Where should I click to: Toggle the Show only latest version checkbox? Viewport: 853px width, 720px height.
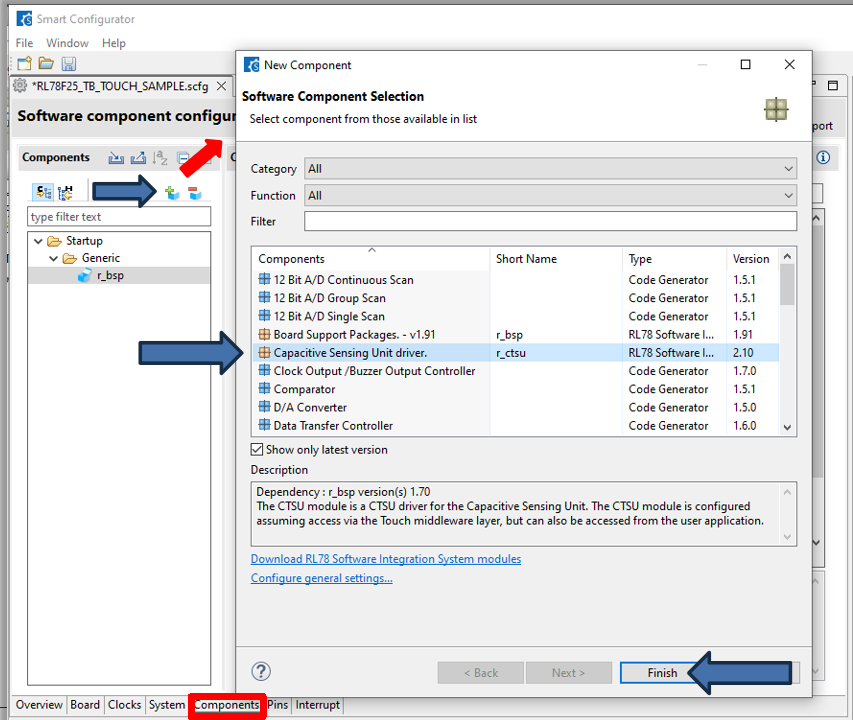pos(258,450)
